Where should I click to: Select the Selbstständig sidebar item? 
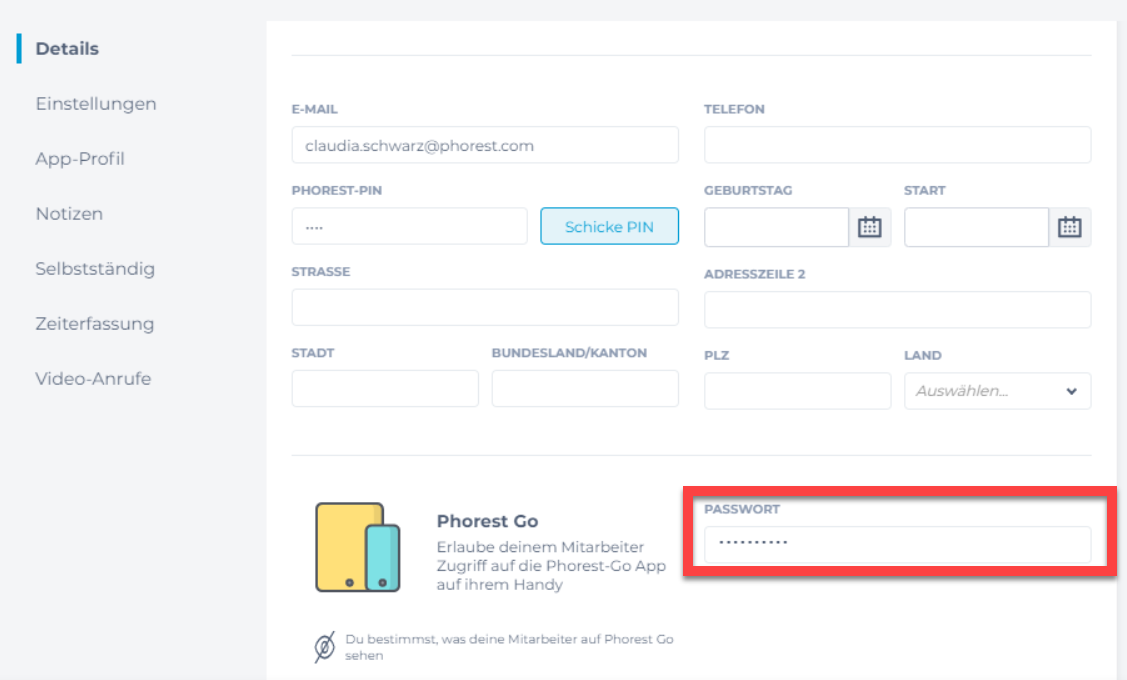coord(95,269)
